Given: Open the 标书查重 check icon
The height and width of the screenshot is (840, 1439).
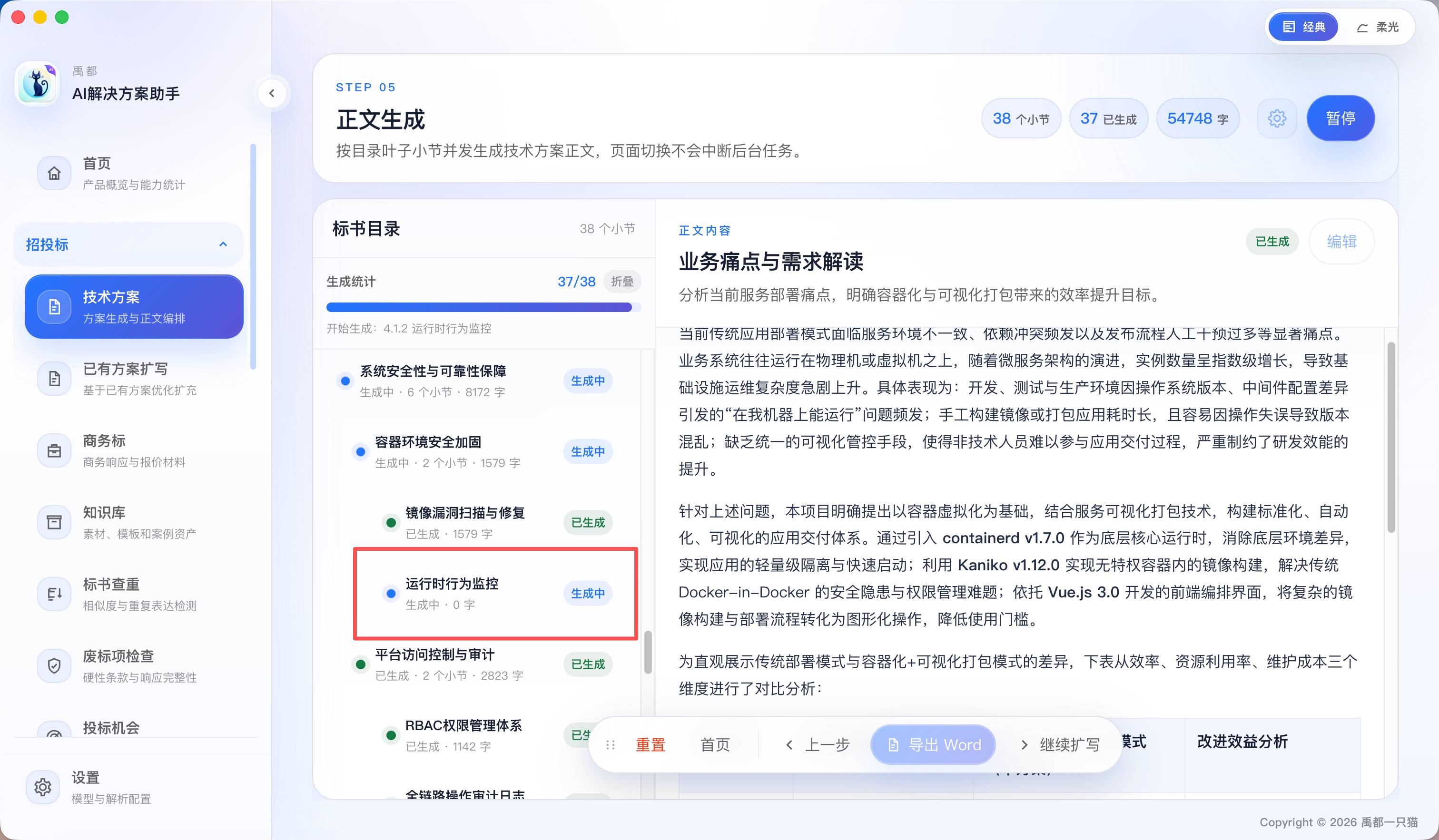Looking at the screenshot, I should [x=54, y=594].
